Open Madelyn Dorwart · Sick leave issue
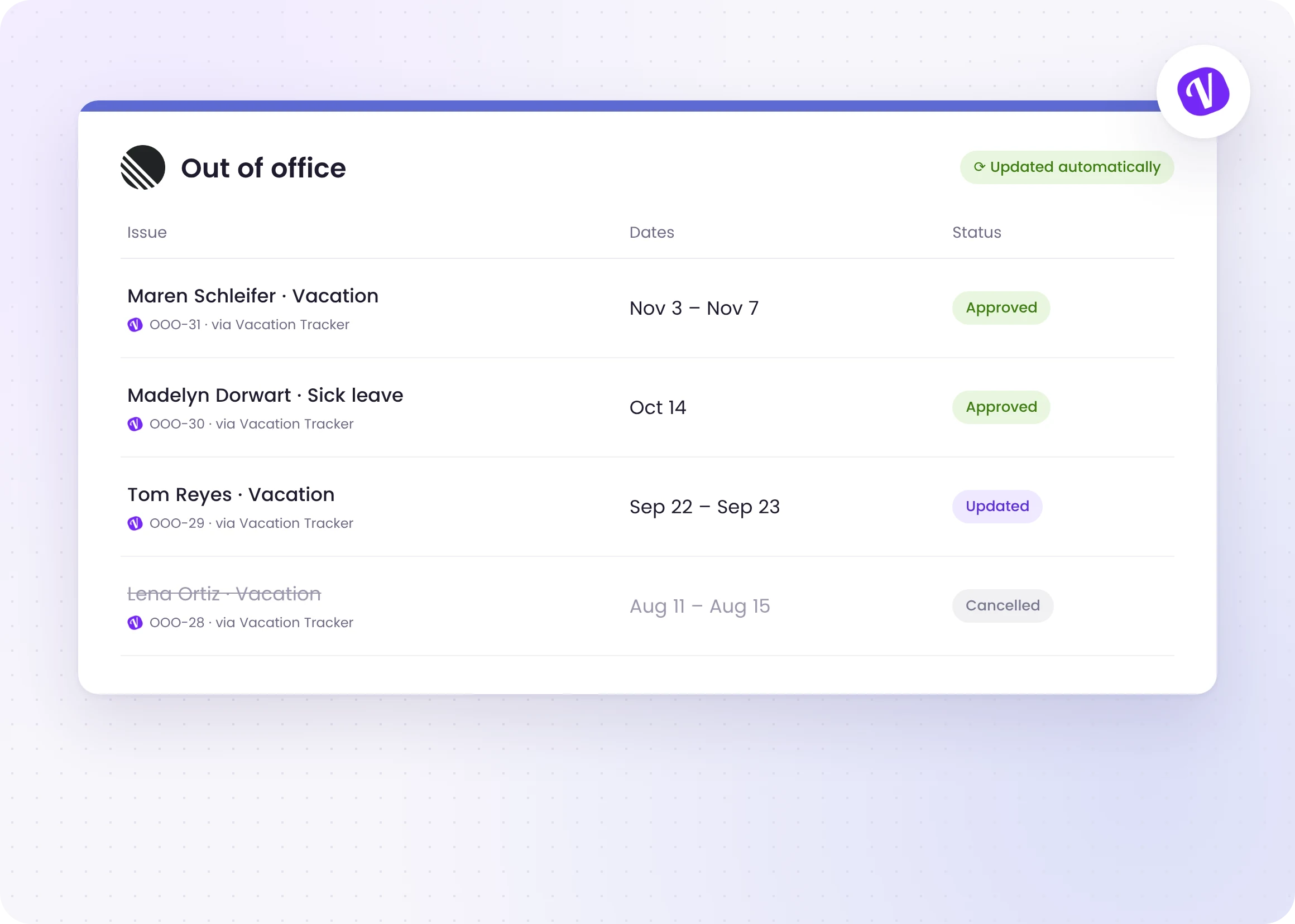This screenshot has height=924, width=1295. (x=265, y=396)
